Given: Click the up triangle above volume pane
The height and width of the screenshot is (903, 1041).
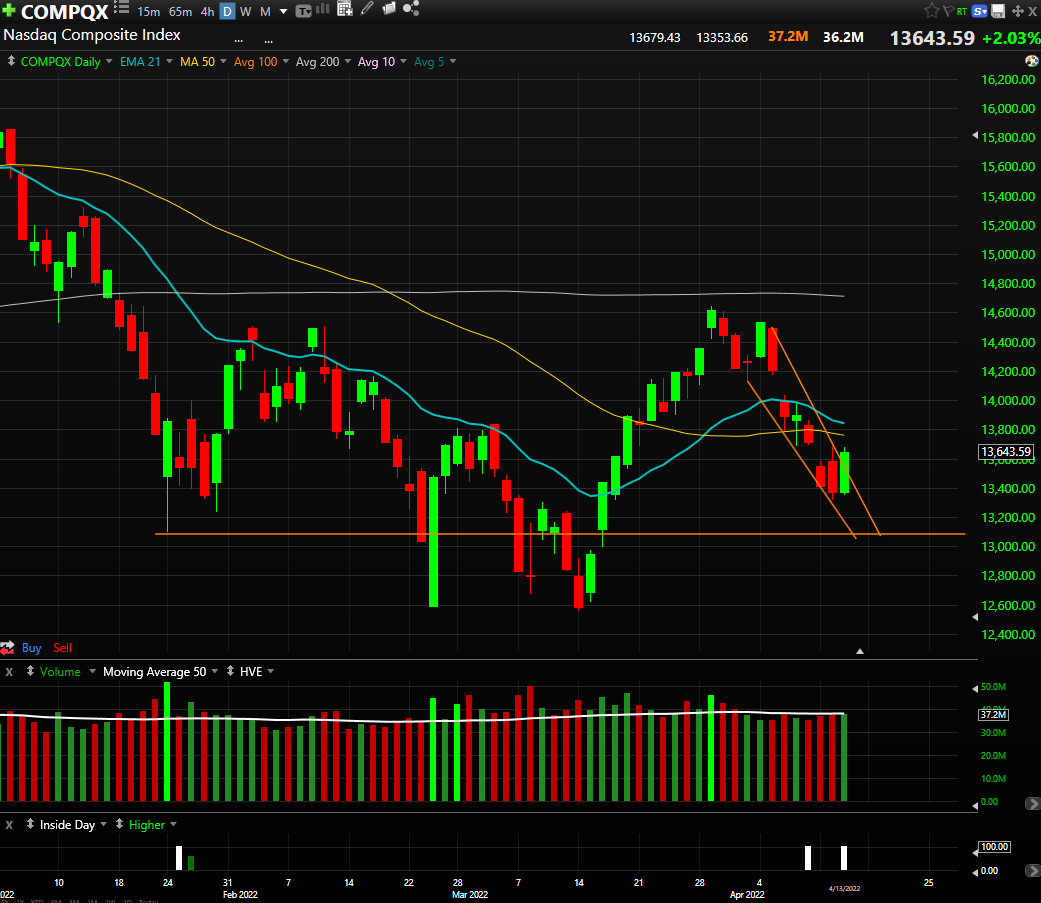Looking at the screenshot, I should click(x=860, y=651).
